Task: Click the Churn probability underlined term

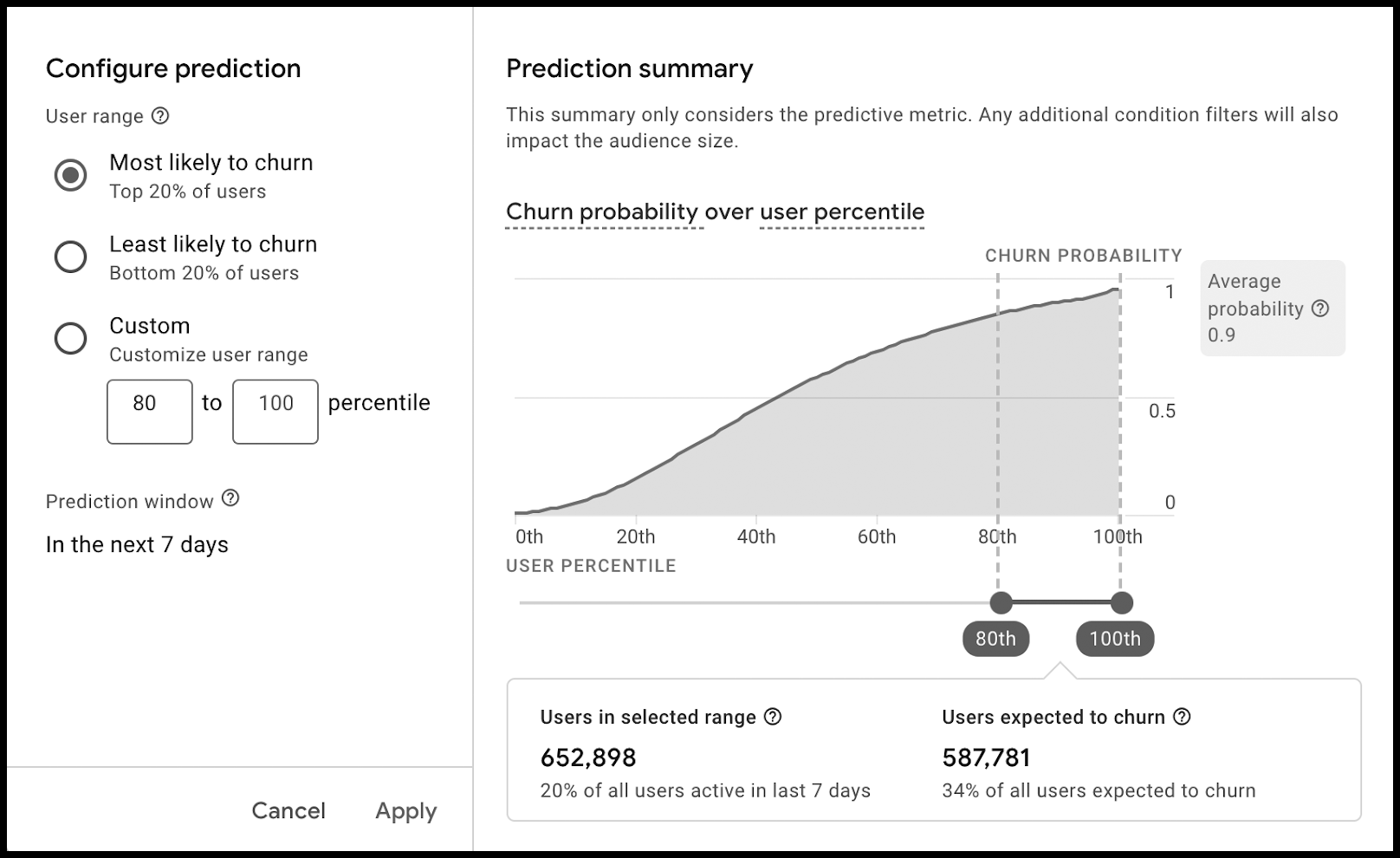Action: coord(602,212)
